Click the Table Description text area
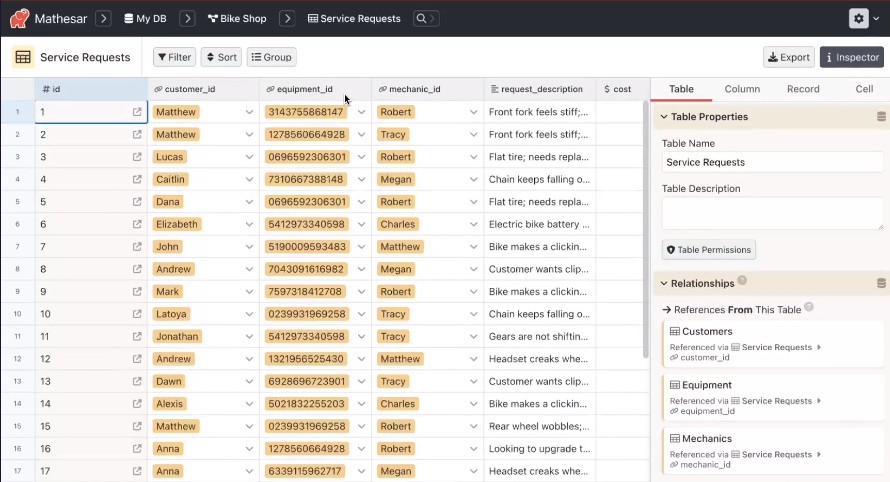Image resolution: width=890 pixels, height=482 pixels. pyautogui.click(x=773, y=213)
